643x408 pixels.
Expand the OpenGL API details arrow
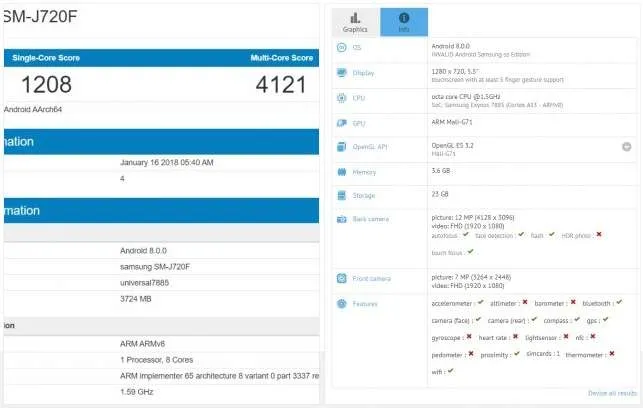coord(626,146)
